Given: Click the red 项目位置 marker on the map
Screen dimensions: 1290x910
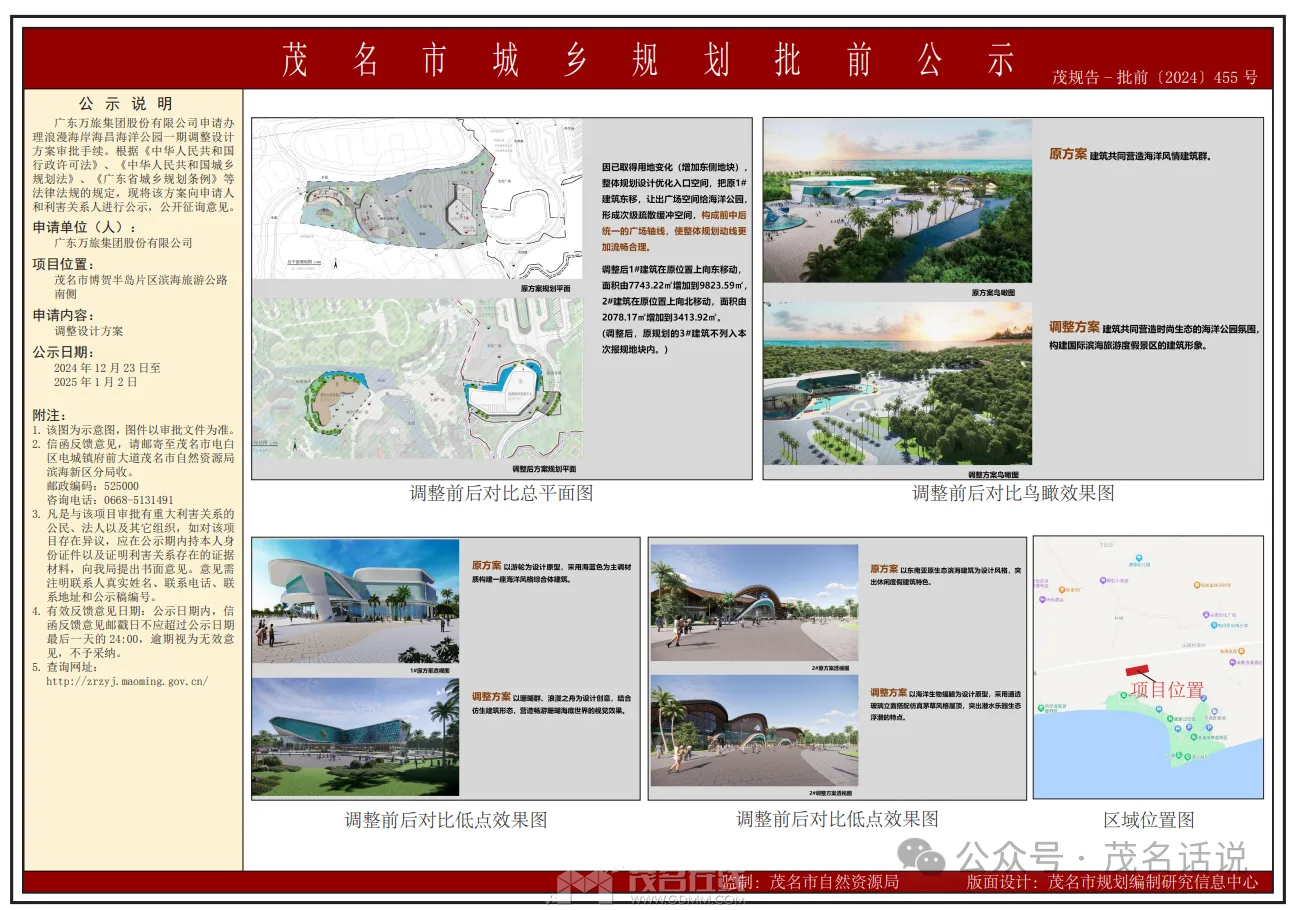Looking at the screenshot, I should 1138,668.
